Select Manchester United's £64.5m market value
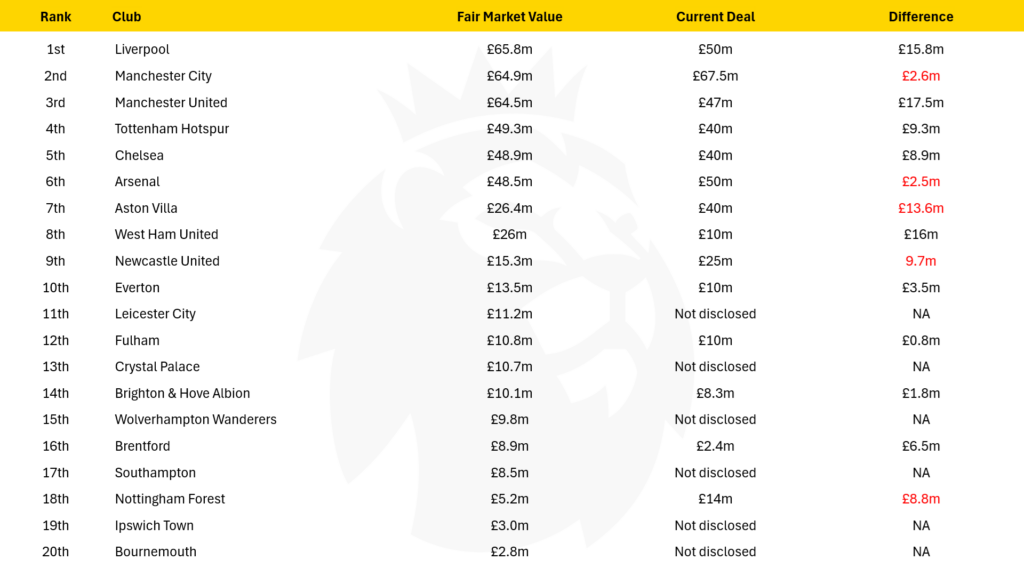Viewport: 1024px width, 576px height. [x=509, y=103]
